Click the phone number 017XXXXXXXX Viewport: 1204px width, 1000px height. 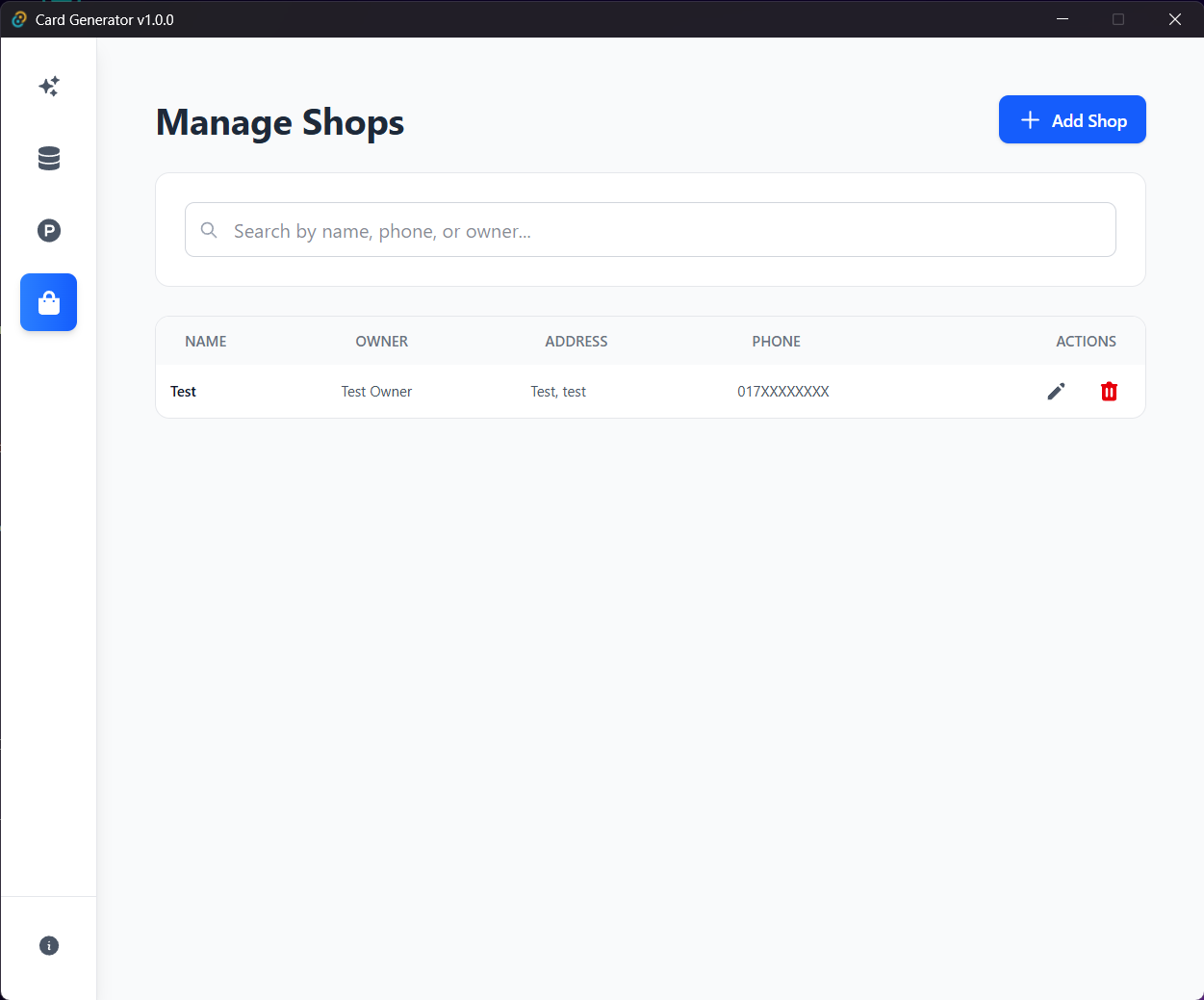click(783, 392)
